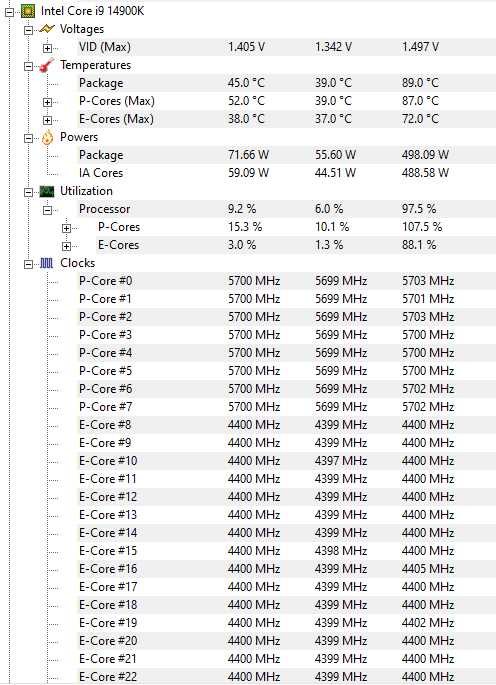Viewport: 496px width, 685px height.
Task: Collapse the Temperatures section
Action: point(28,66)
